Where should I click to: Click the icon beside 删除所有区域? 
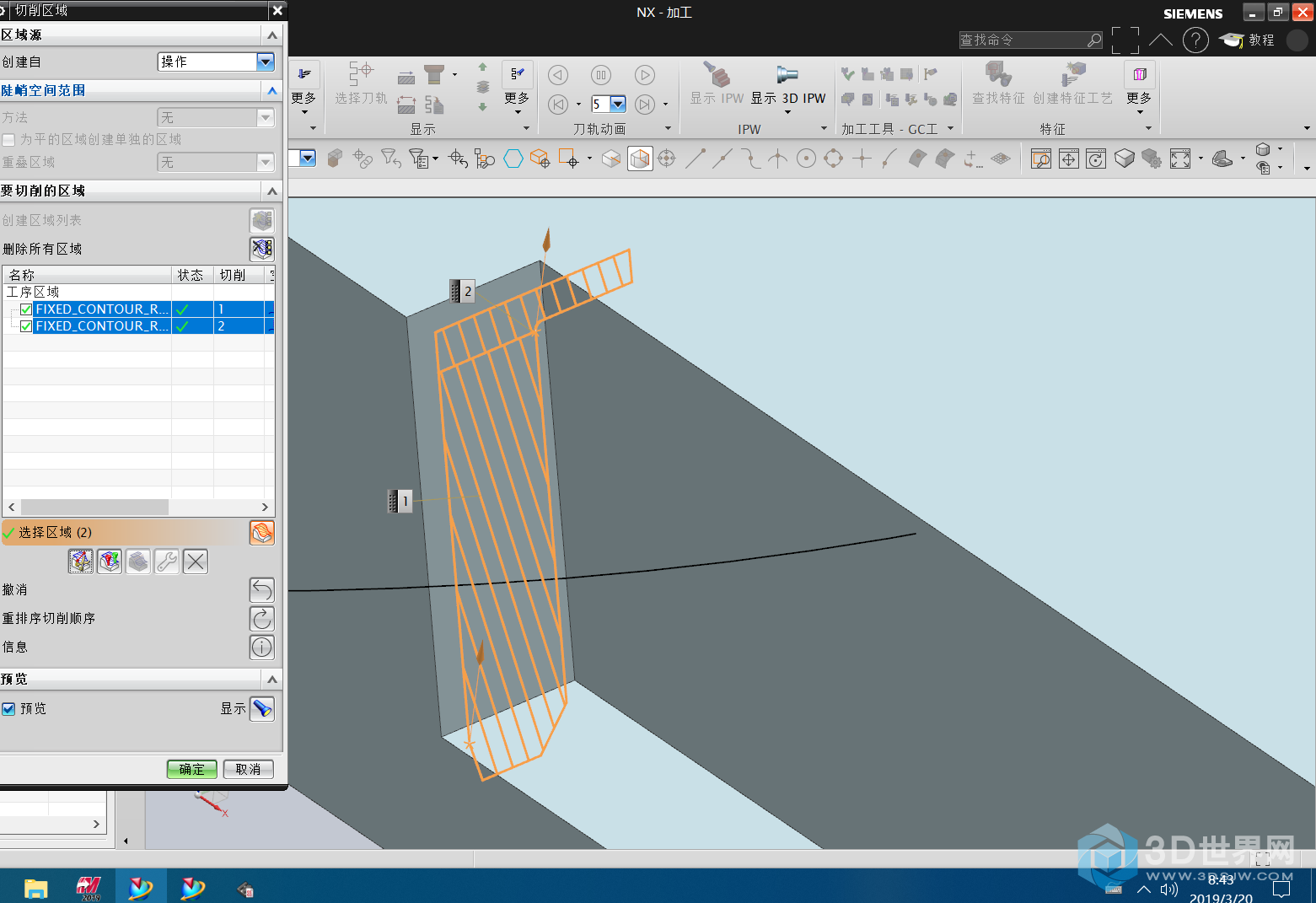[x=262, y=249]
